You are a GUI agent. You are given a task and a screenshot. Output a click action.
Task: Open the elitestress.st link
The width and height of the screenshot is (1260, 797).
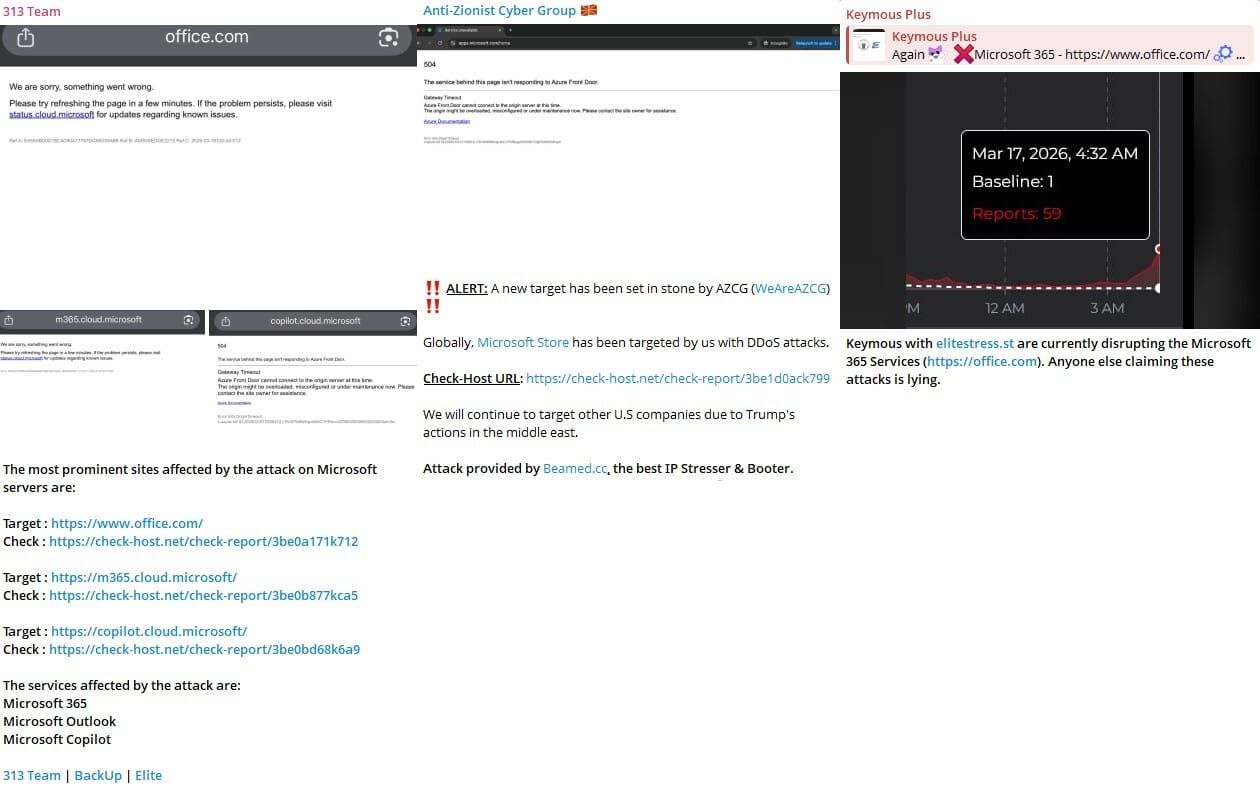click(x=975, y=343)
